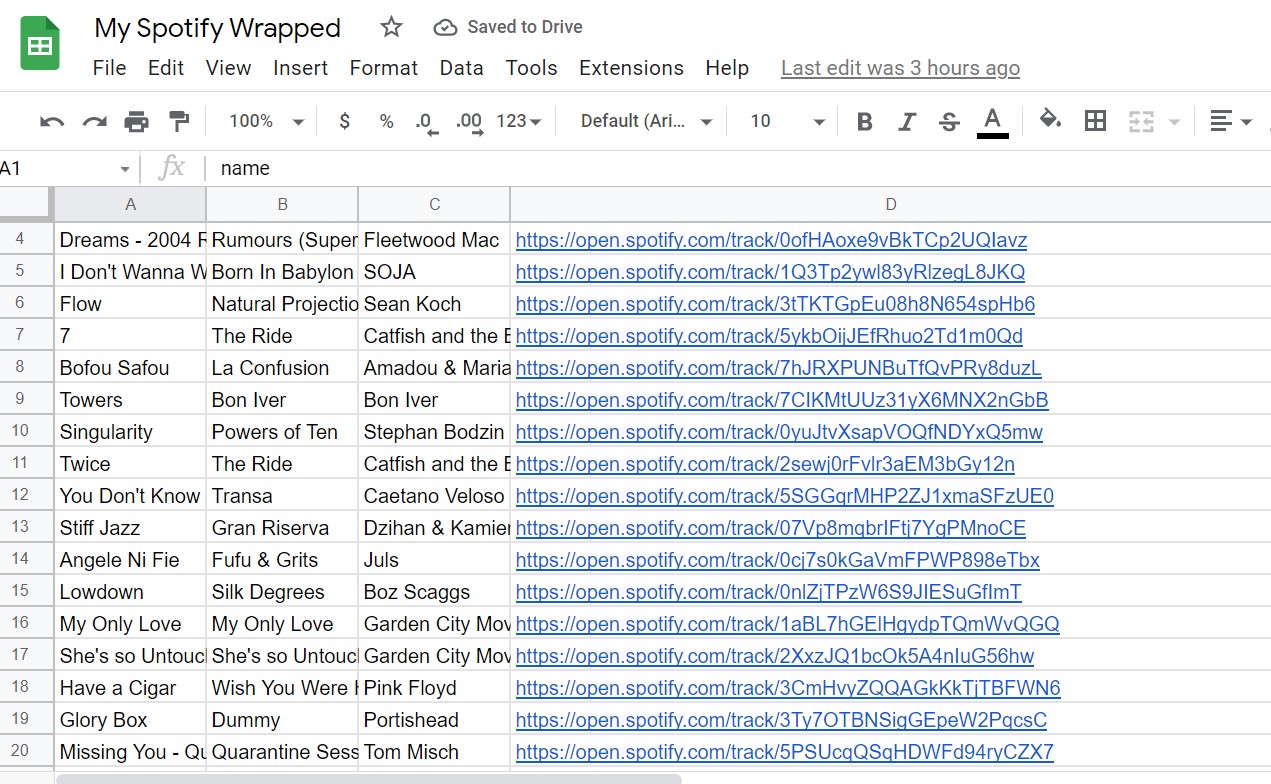Screen dimensions: 1271x784
Task: Select the cell containing Bofou Safou
Action: (x=130, y=368)
